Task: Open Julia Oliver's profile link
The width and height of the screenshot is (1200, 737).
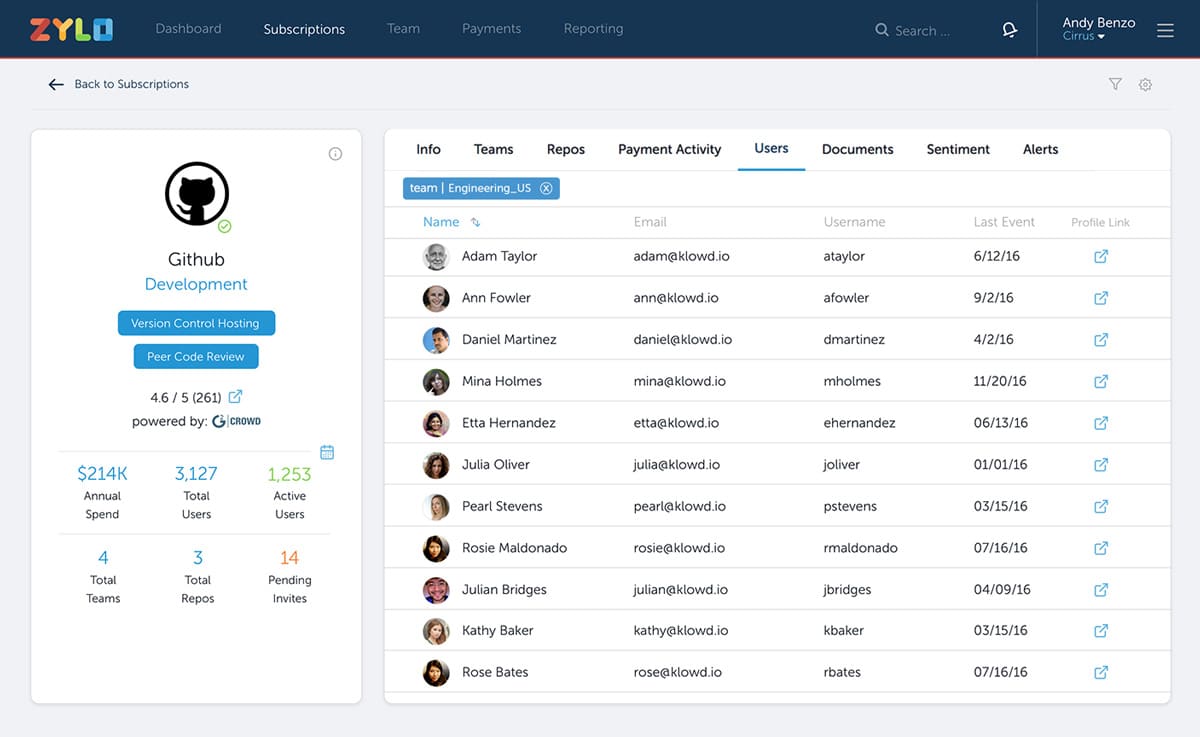Action: [x=1101, y=464]
